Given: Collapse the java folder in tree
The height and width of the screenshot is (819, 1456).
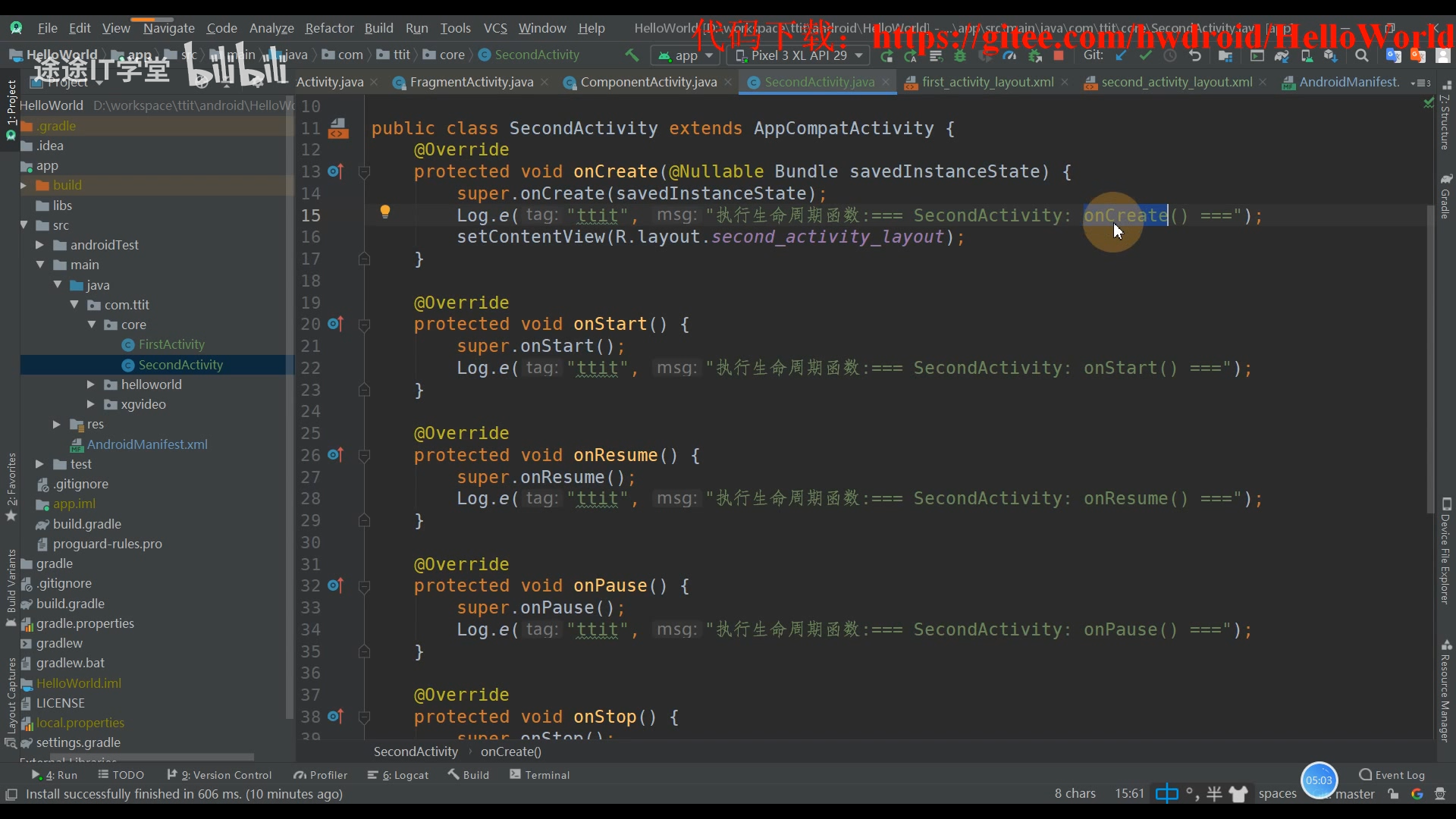Looking at the screenshot, I should pos(57,284).
